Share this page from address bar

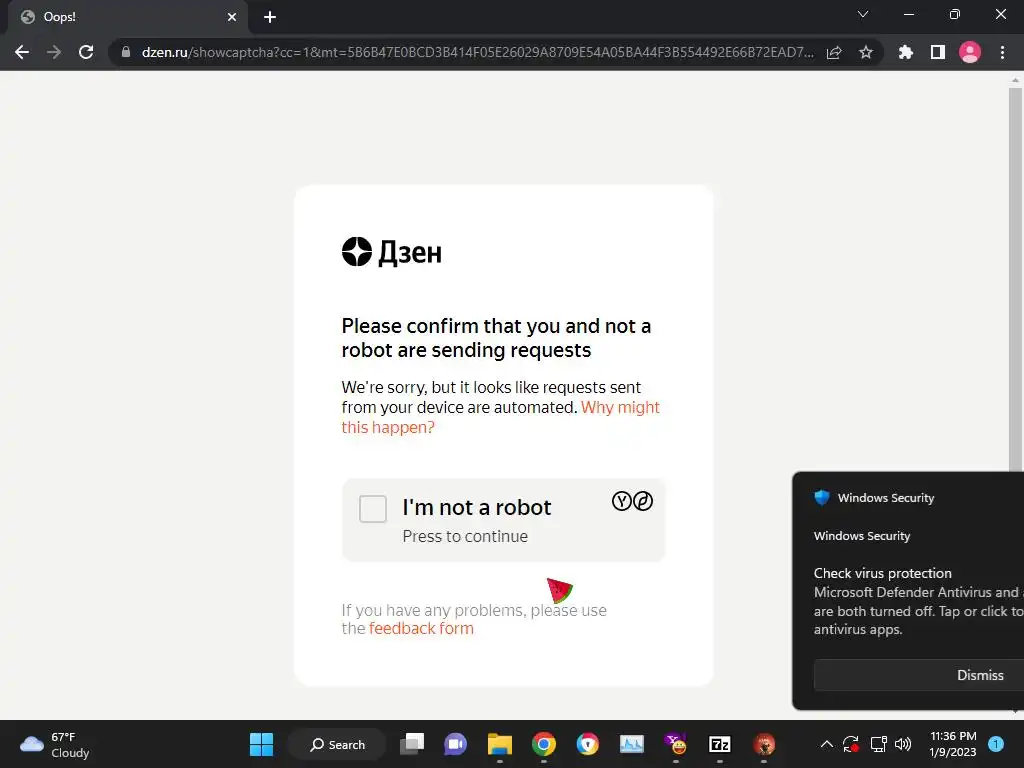834,52
